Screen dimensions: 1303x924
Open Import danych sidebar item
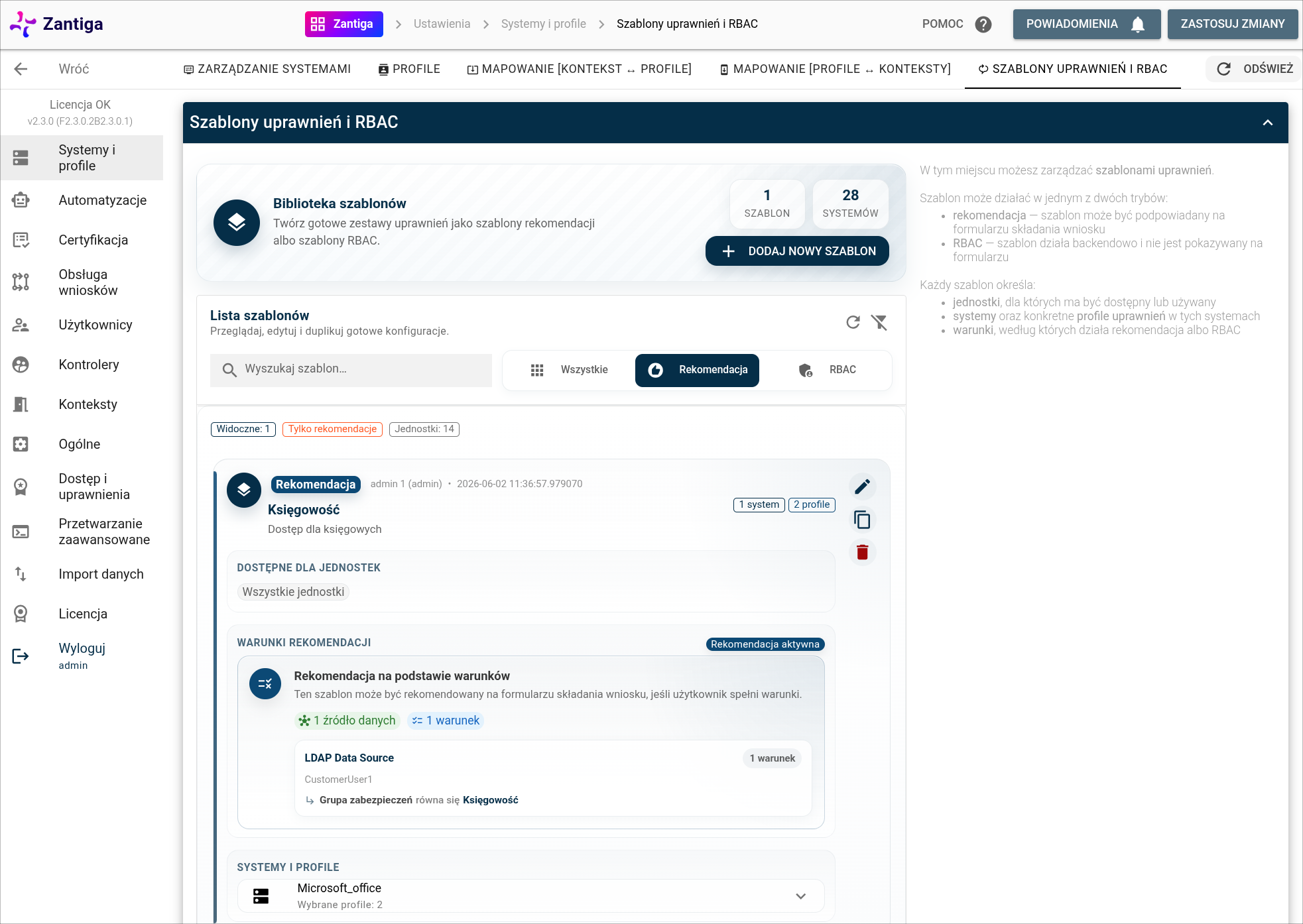click(x=82, y=574)
